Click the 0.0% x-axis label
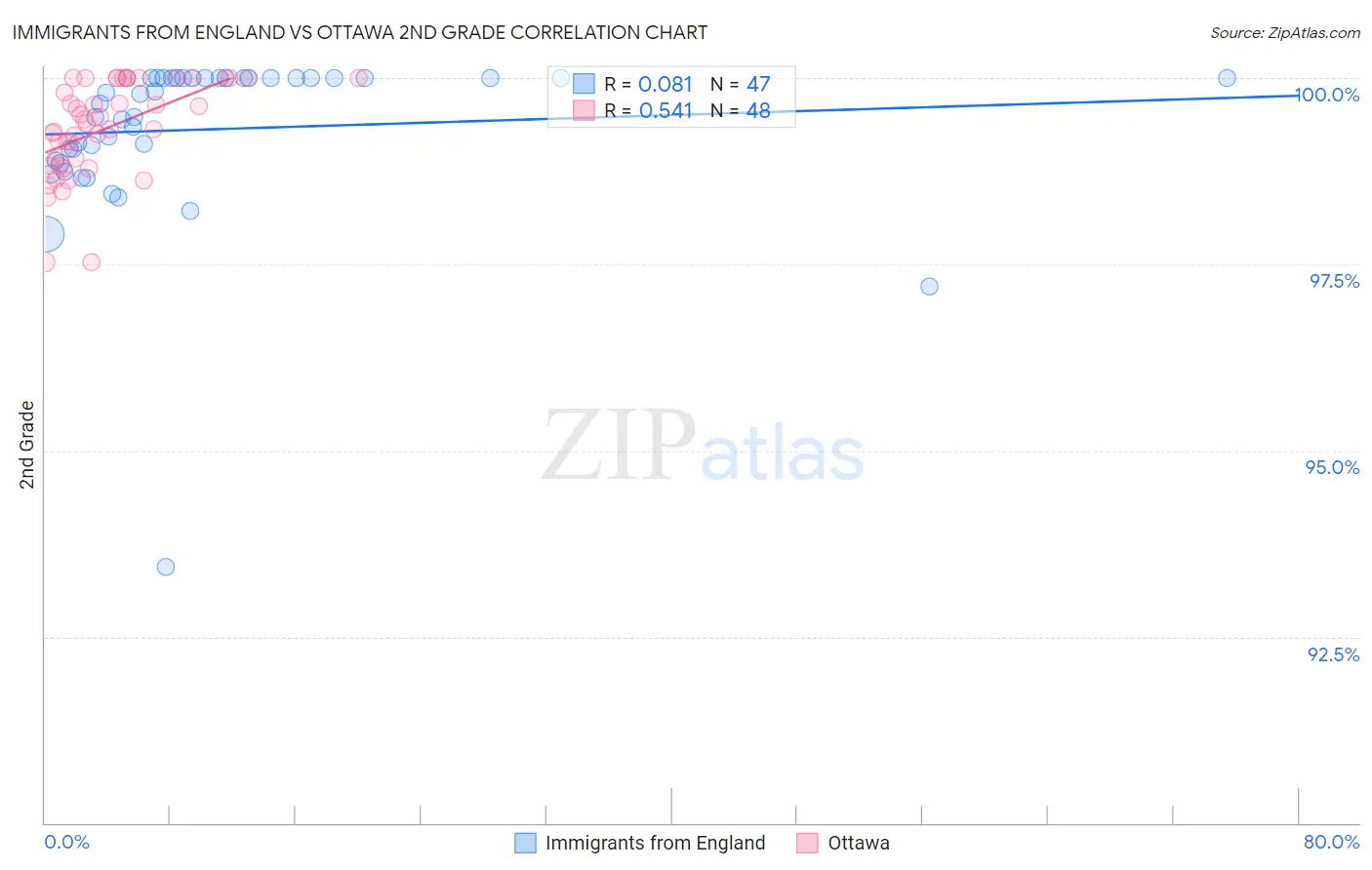The height and width of the screenshot is (870, 1372). (x=66, y=842)
